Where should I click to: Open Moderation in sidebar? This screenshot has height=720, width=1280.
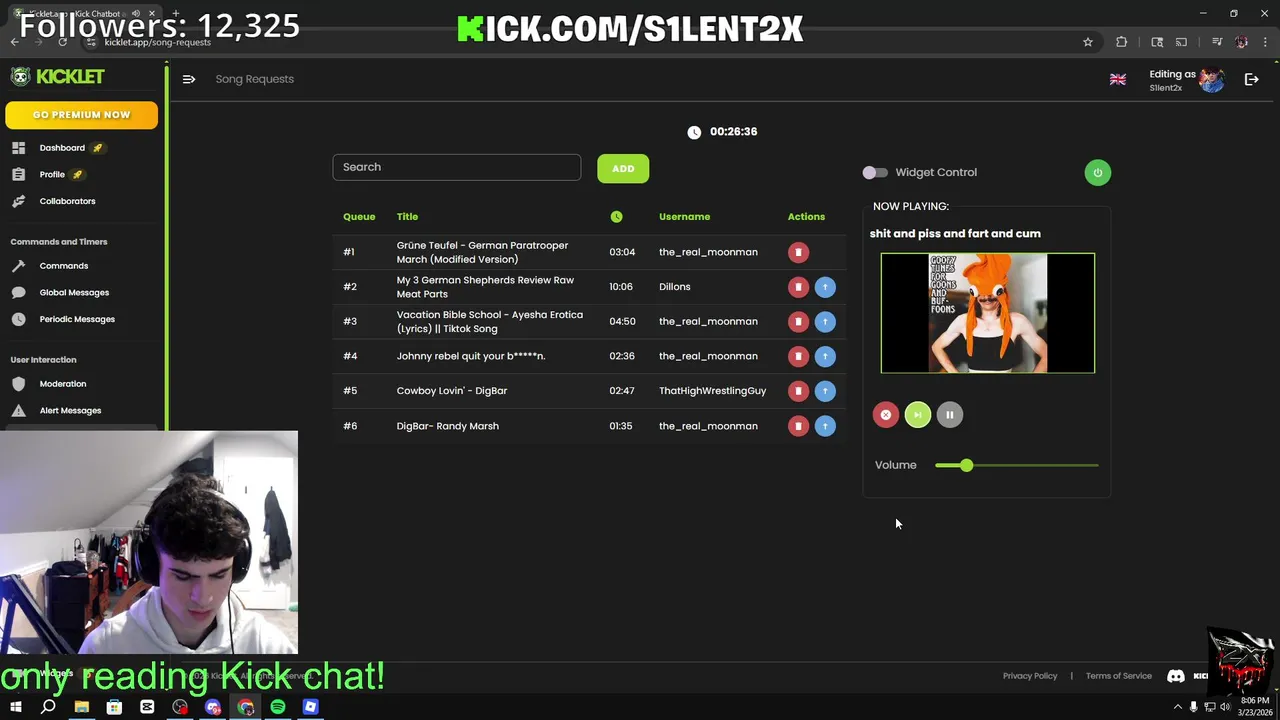tap(62, 384)
